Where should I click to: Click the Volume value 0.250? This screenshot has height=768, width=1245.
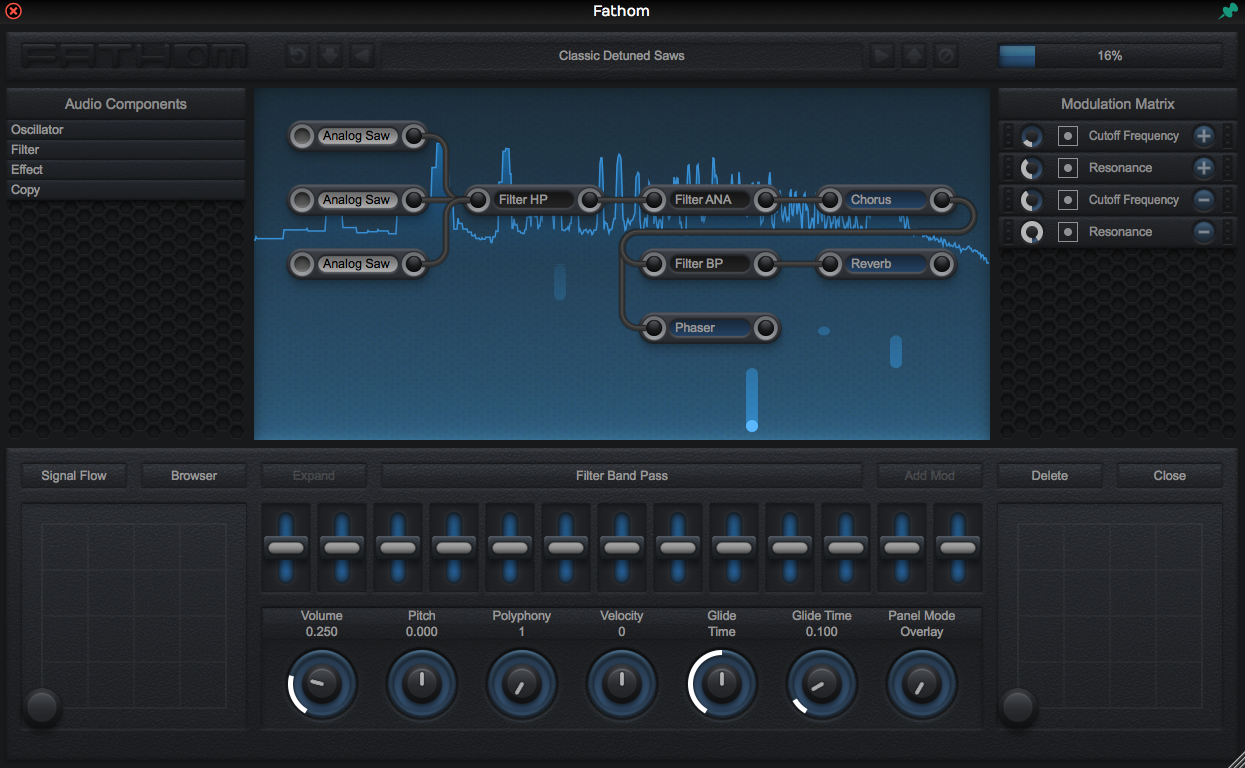pyautogui.click(x=322, y=632)
